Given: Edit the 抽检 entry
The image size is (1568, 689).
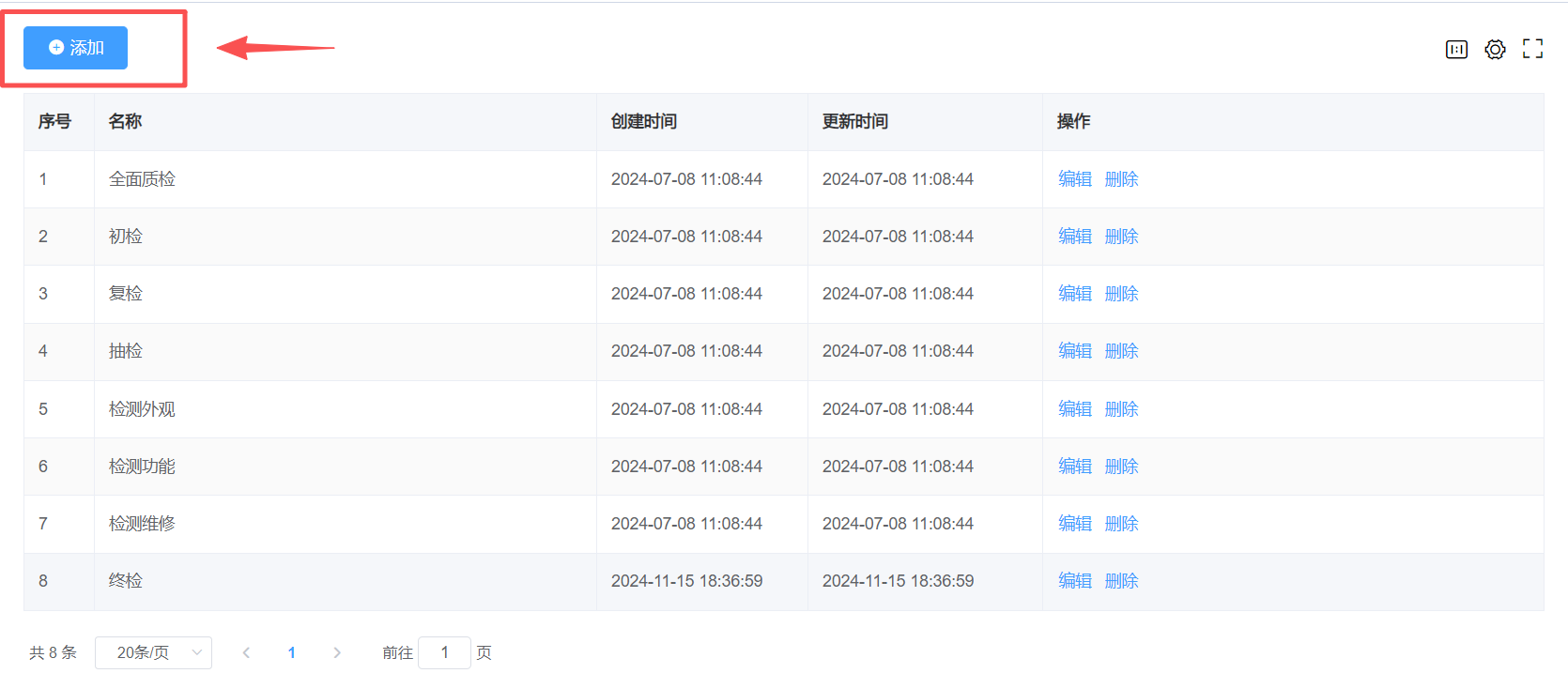Looking at the screenshot, I should tap(1074, 351).
